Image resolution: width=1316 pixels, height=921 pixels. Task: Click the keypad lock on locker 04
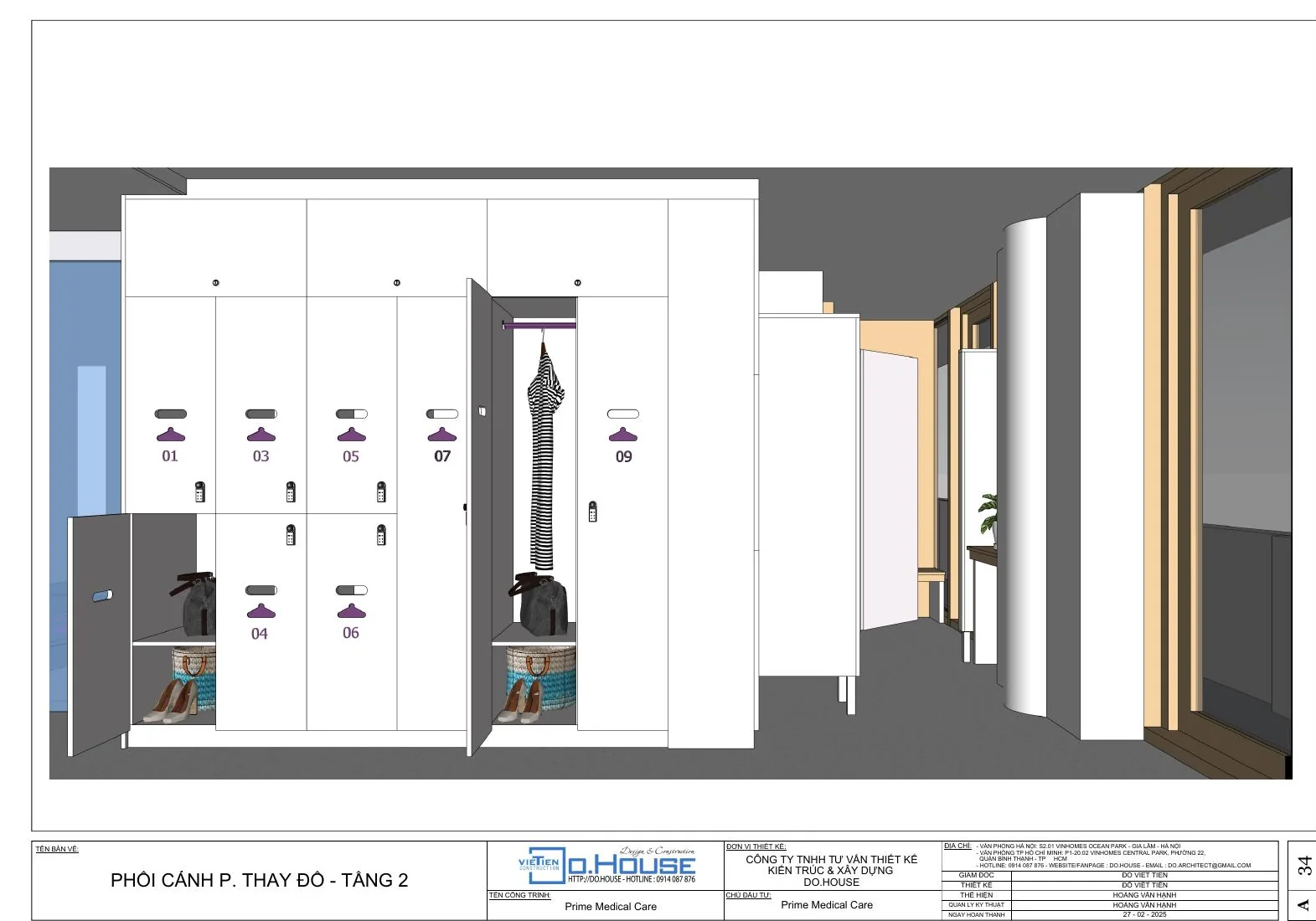[x=291, y=535]
